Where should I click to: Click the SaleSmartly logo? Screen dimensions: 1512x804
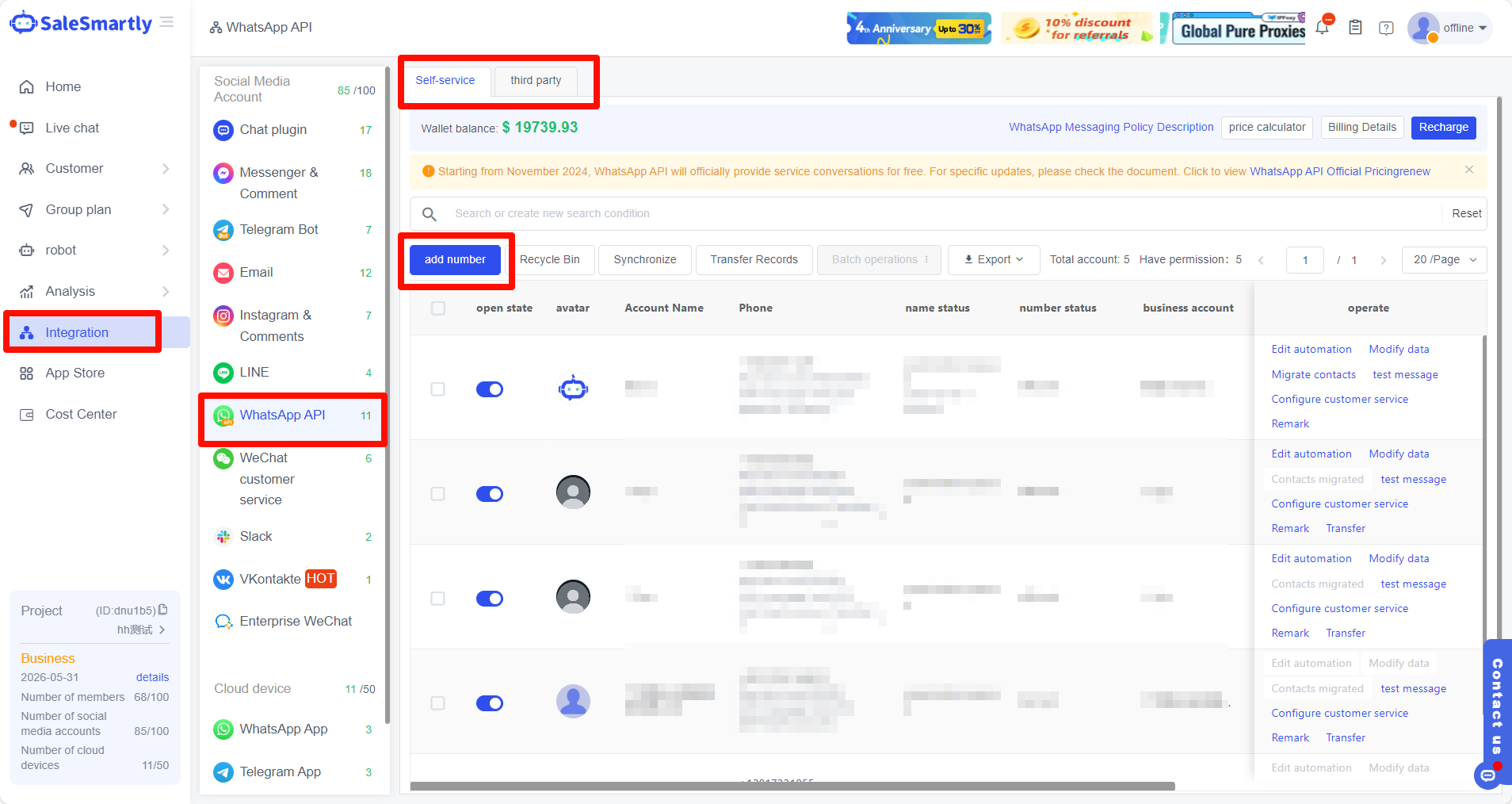point(80,24)
